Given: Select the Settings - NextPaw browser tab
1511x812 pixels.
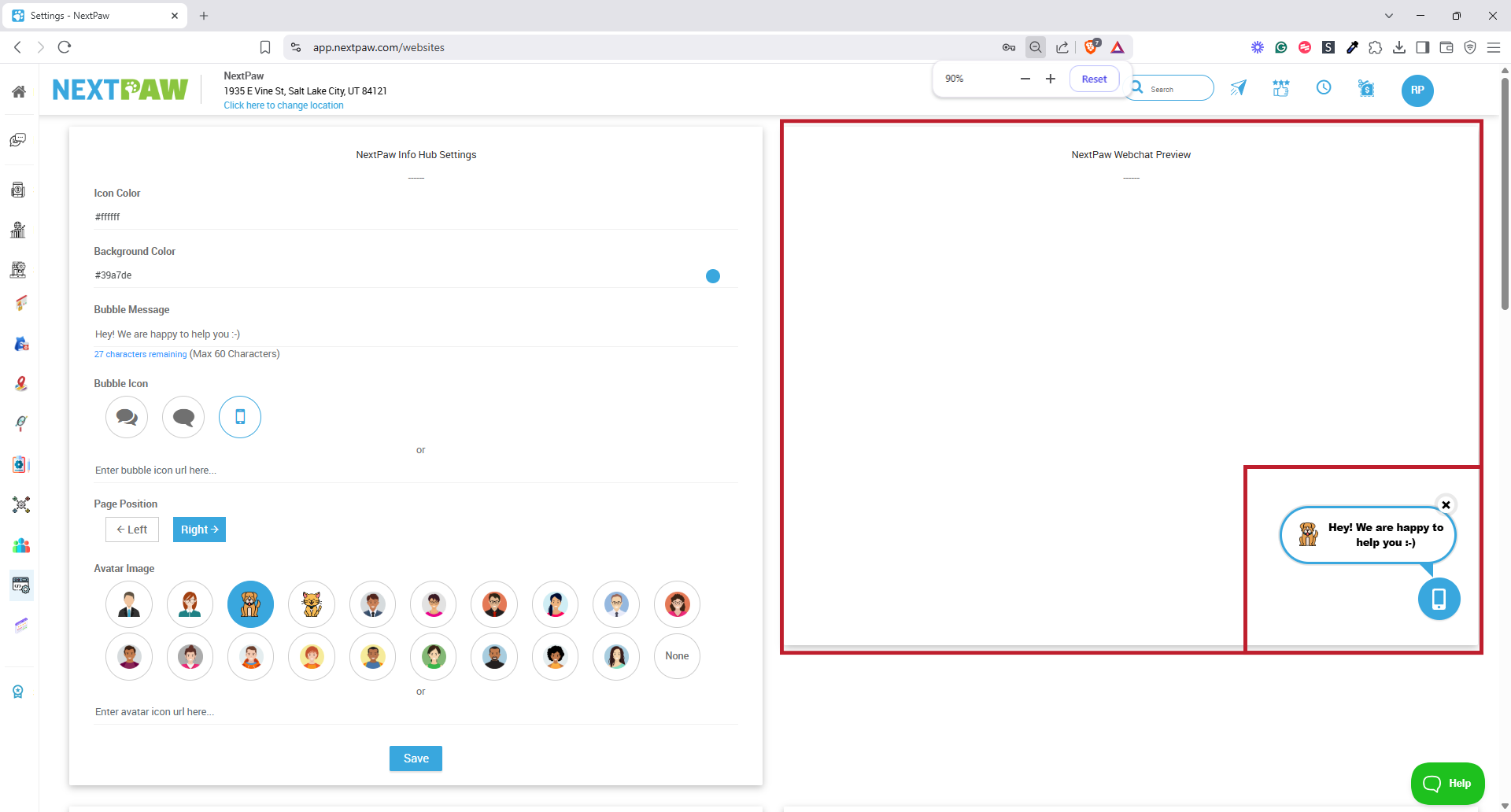Looking at the screenshot, I should (94, 16).
